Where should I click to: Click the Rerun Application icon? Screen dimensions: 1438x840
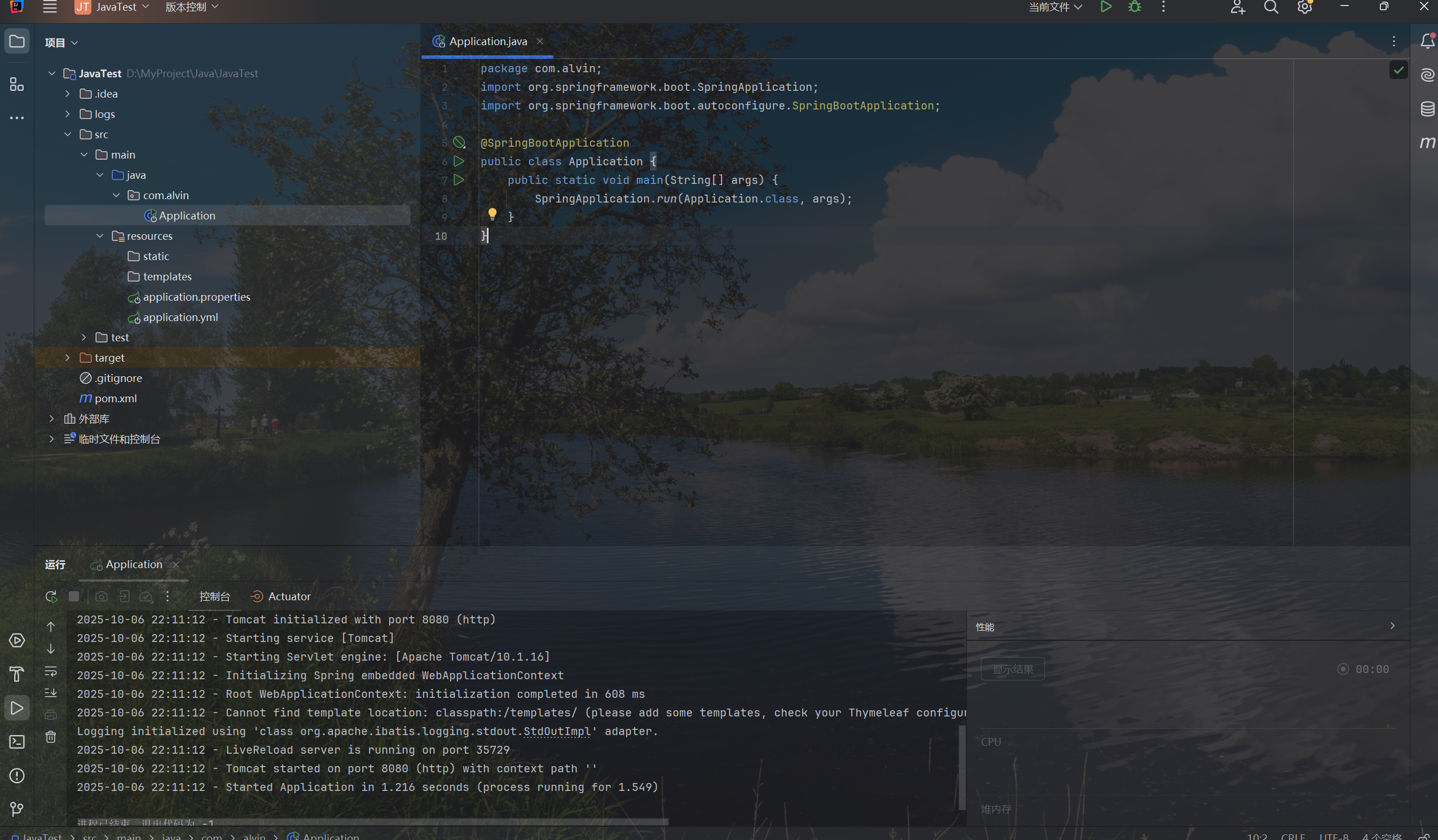point(51,596)
